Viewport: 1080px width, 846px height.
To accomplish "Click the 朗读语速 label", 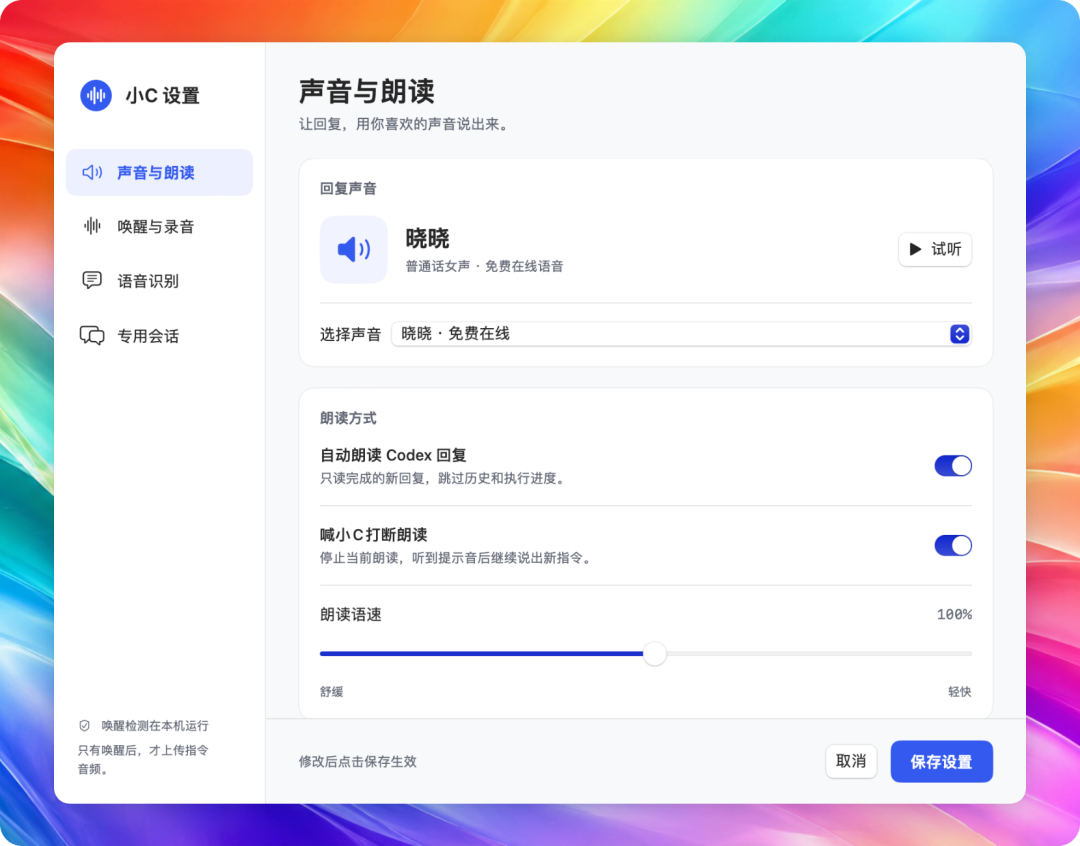I will point(351,615).
